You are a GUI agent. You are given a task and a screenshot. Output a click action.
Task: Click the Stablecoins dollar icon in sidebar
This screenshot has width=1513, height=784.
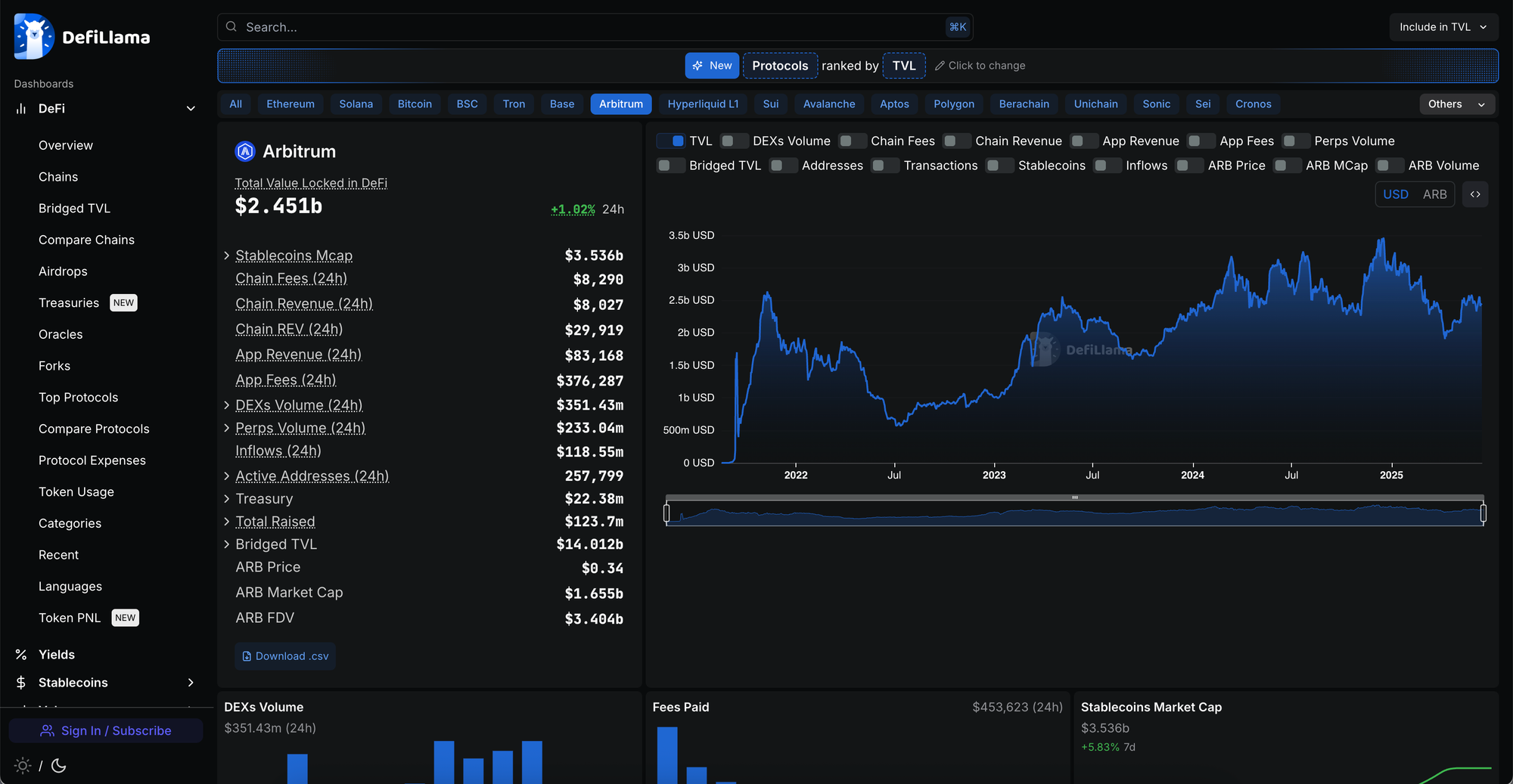[20, 682]
